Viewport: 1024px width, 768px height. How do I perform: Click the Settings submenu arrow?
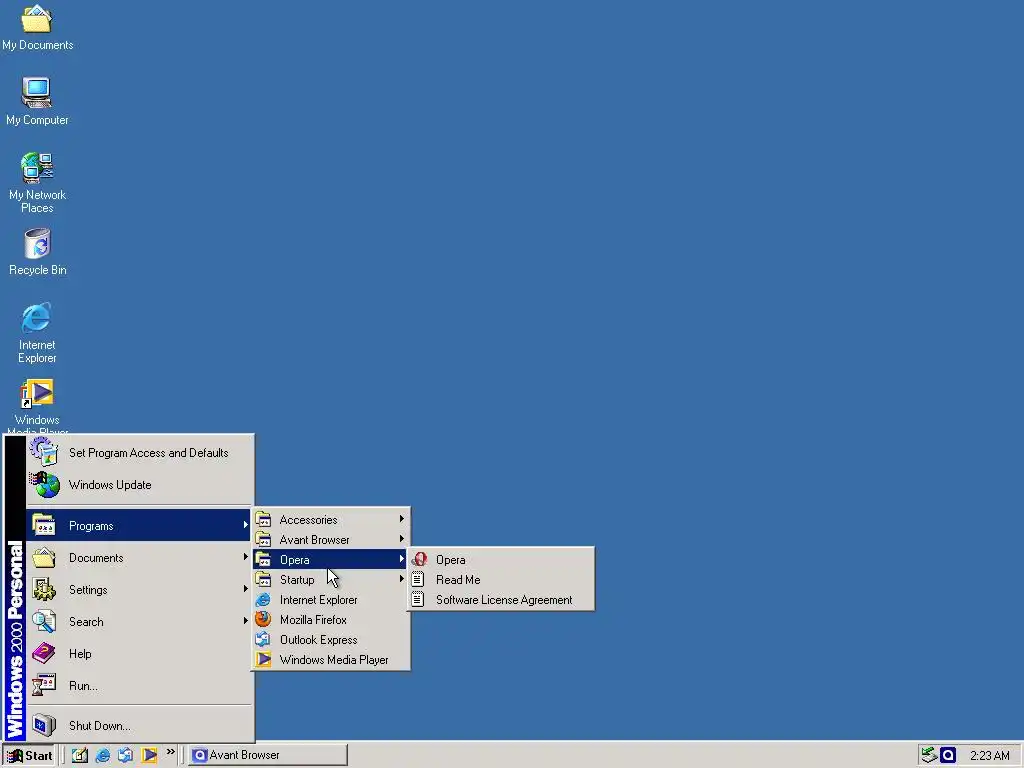245,588
